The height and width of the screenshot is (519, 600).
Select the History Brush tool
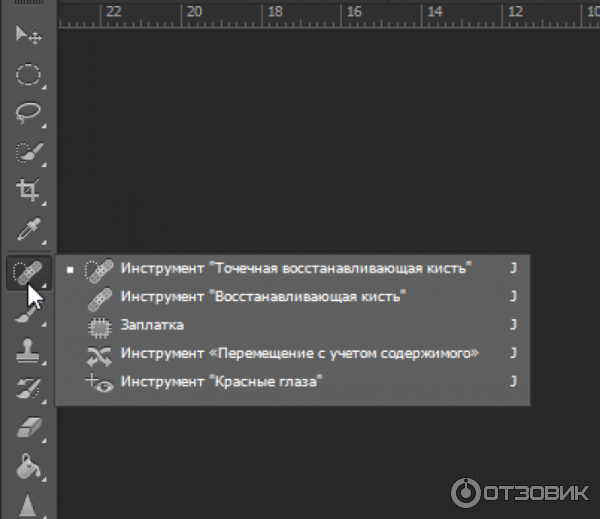pyautogui.click(x=29, y=389)
